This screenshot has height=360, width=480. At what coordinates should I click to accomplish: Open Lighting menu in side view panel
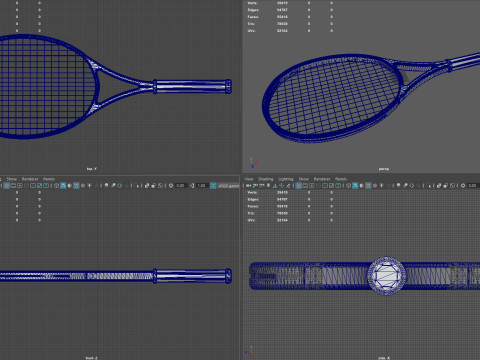(x=286, y=179)
